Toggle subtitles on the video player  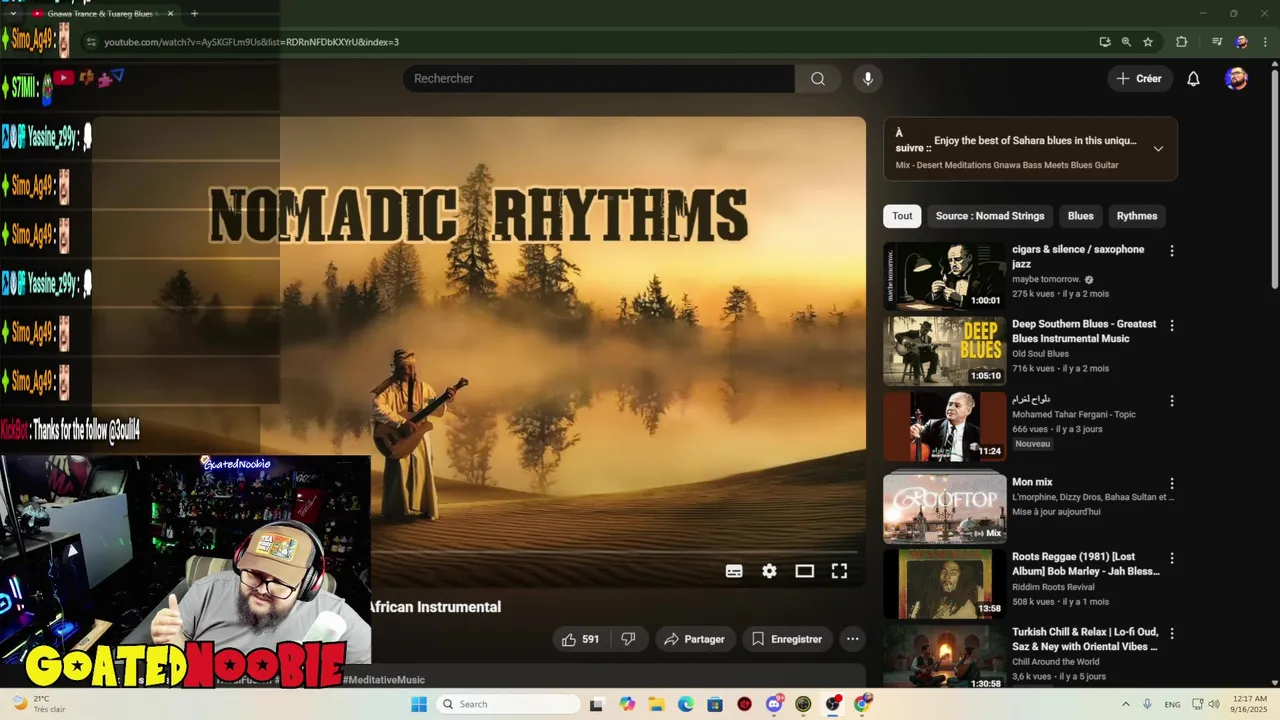(734, 571)
